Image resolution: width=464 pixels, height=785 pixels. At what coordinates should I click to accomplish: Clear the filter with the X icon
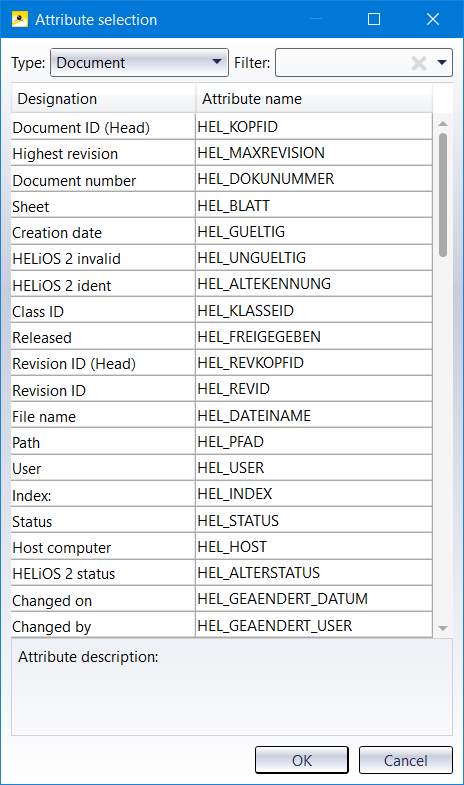[418, 63]
